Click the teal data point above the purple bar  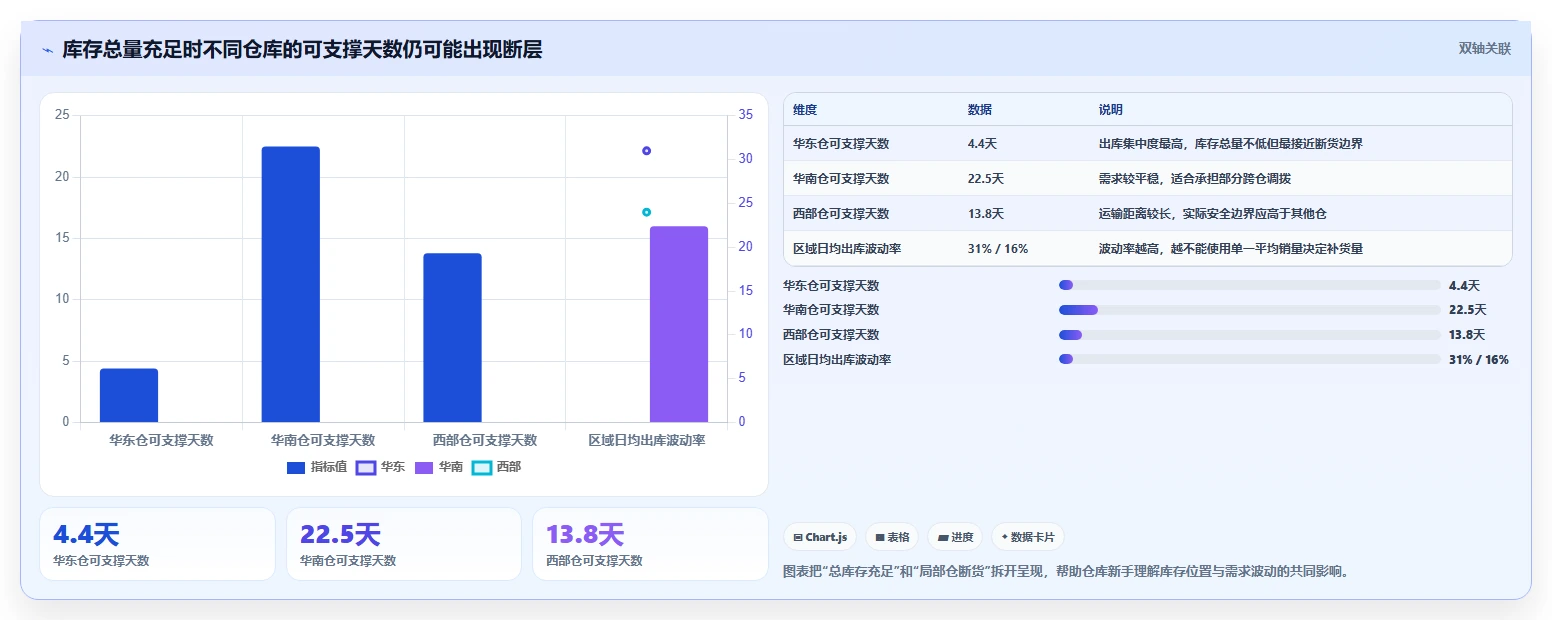click(646, 212)
